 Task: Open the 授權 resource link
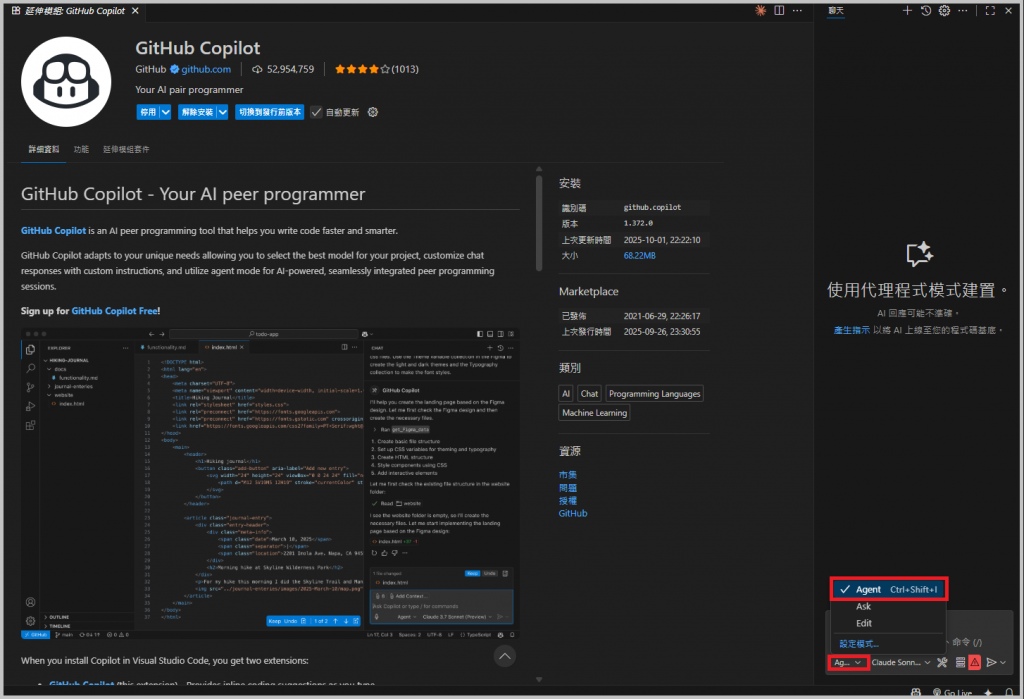tap(568, 500)
